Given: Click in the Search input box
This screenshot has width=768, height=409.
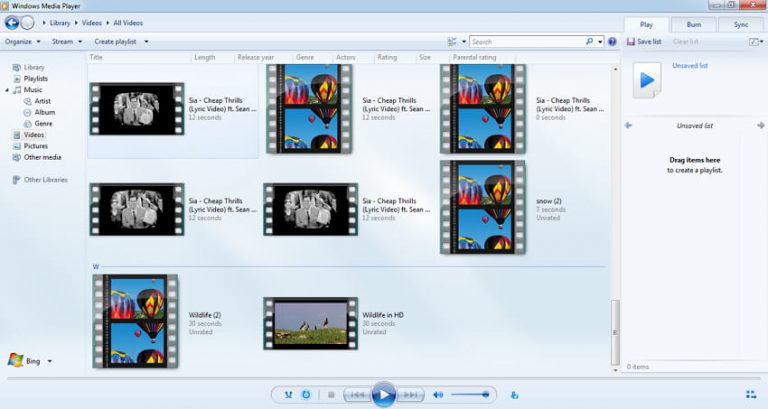Looking at the screenshot, I should [x=527, y=42].
